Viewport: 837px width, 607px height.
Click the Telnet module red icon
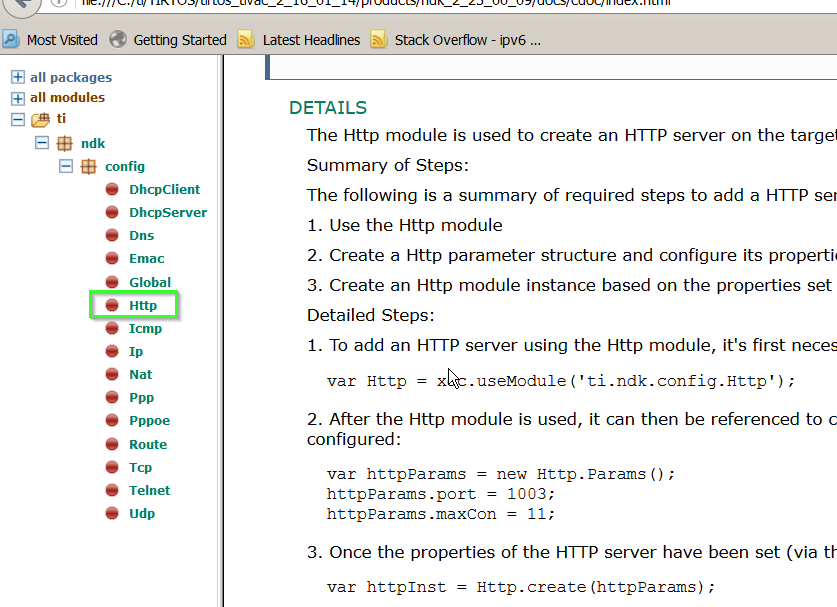[112, 490]
